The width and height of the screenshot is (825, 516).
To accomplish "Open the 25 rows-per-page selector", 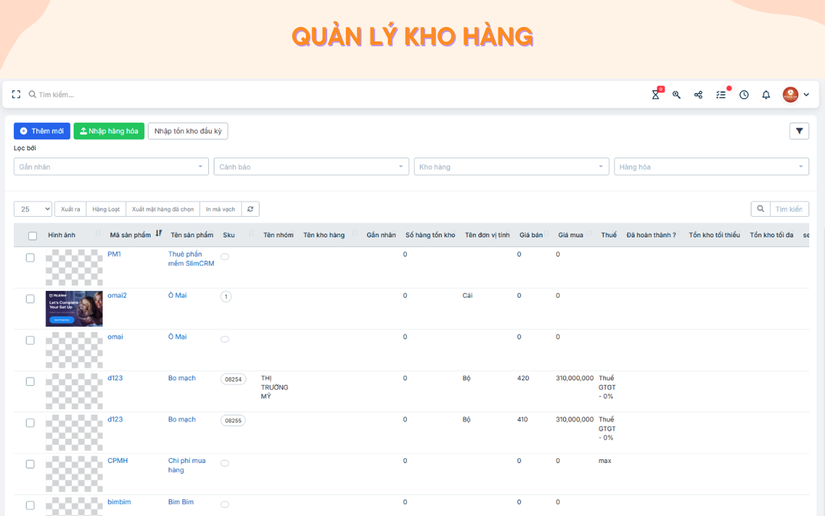I will pyautogui.click(x=33, y=209).
